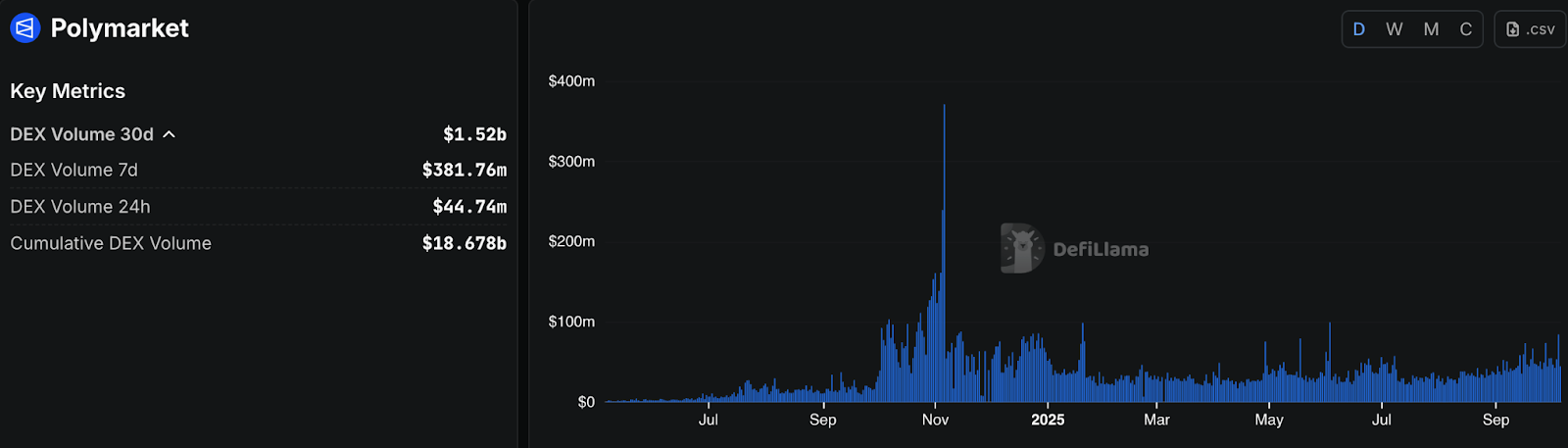
Task: Click the $0 y-axis label
Action: [x=586, y=402]
